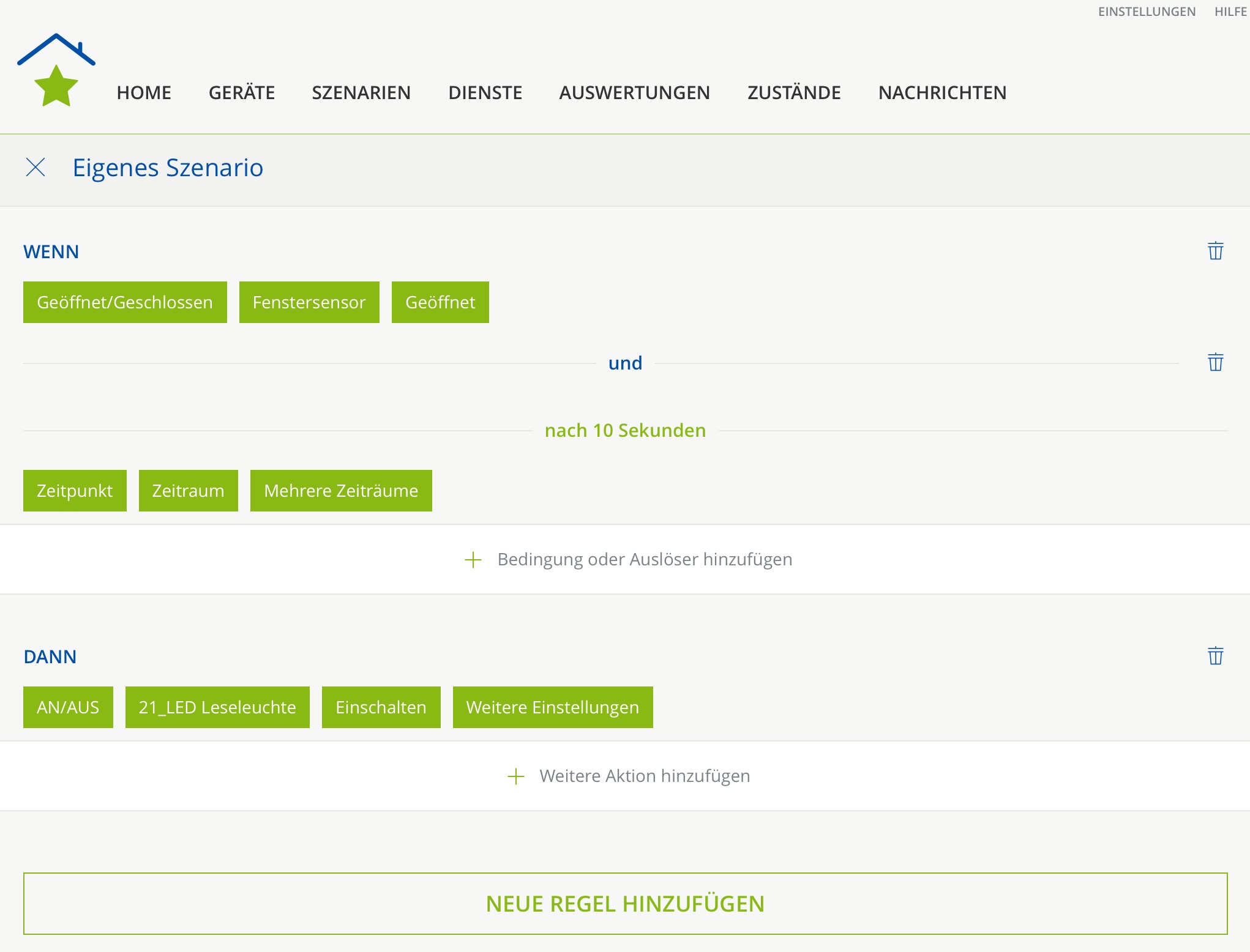Open Weitere Einstellungen for the action
Screen dimensions: 1250x952
click(x=552, y=707)
